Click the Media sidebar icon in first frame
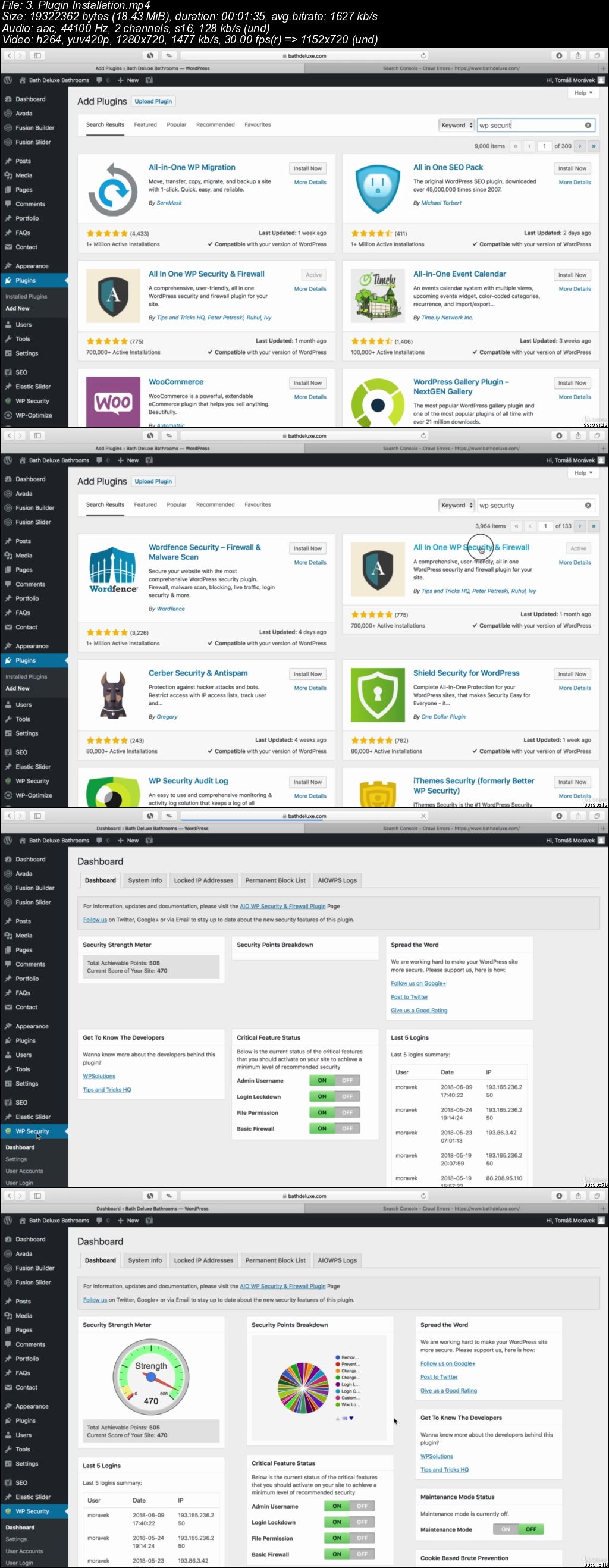609x1568 pixels. [x=8, y=175]
